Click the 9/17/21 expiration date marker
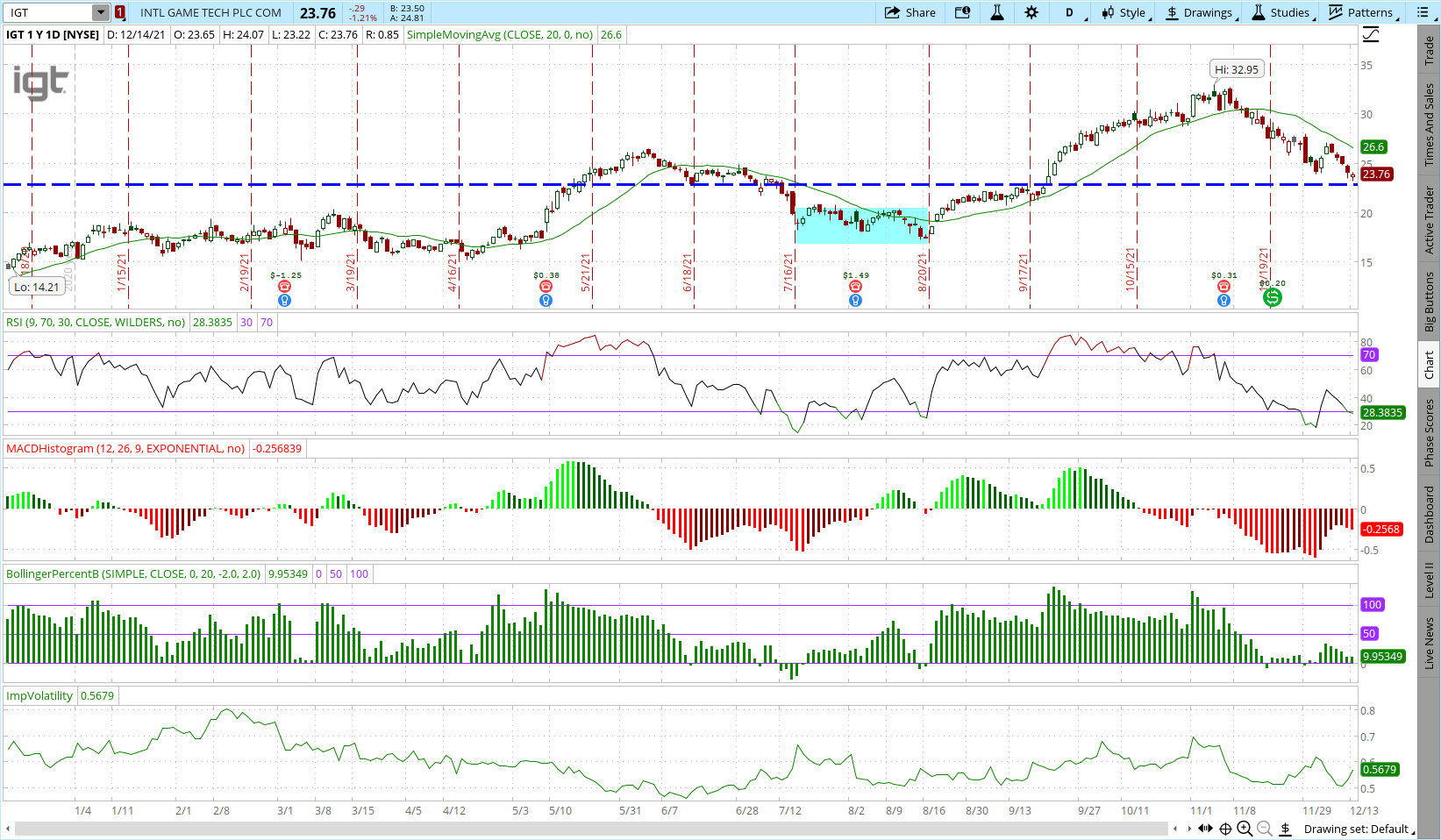This screenshot has width=1441, height=840. pyautogui.click(x=1024, y=273)
